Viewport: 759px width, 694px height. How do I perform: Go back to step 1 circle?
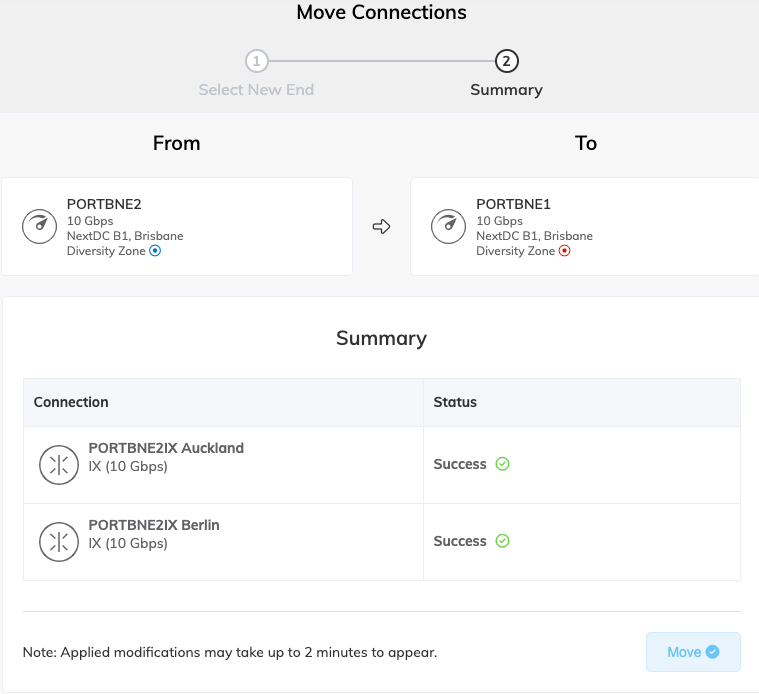[x=256, y=61]
